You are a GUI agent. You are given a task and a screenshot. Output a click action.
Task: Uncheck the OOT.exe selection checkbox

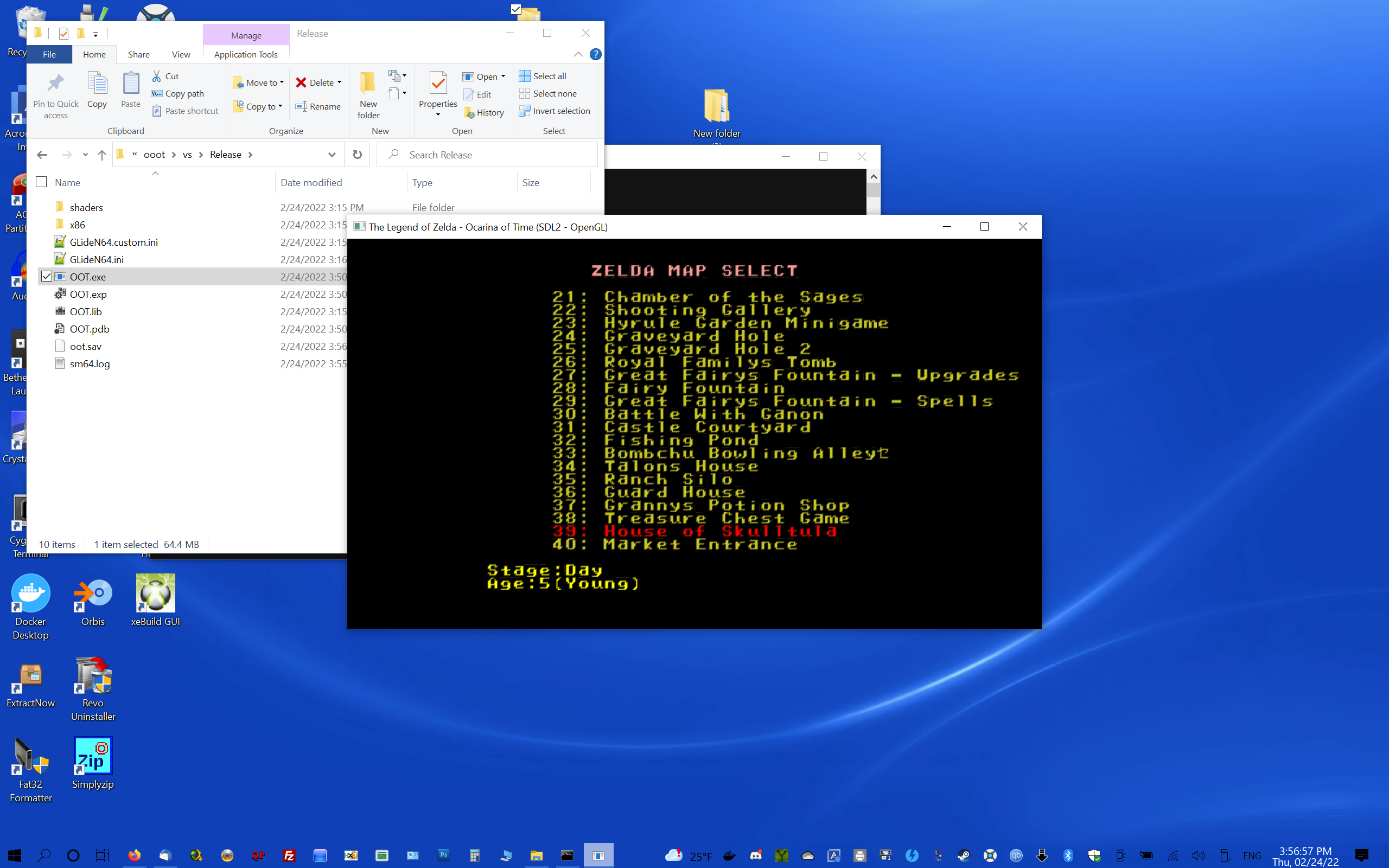coord(47,276)
